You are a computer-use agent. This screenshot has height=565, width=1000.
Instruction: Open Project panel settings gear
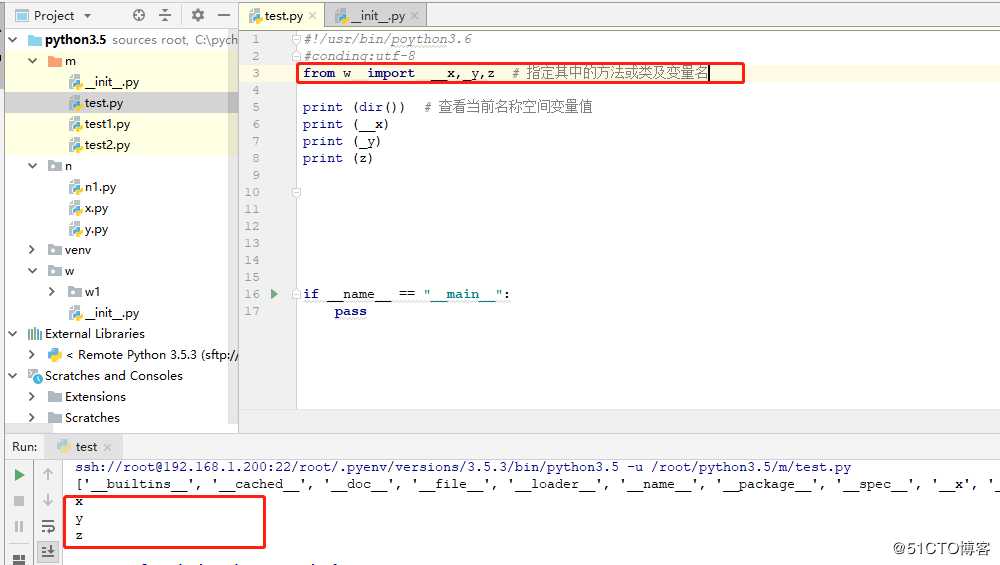click(198, 15)
